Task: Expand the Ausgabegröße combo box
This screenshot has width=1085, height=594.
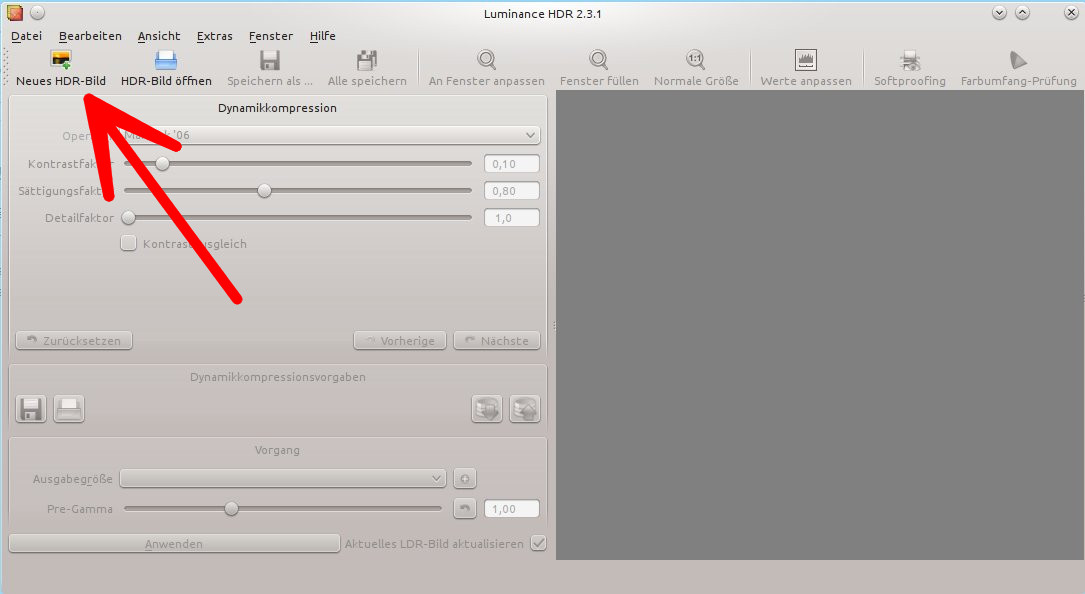Action: [x=282, y=478]
